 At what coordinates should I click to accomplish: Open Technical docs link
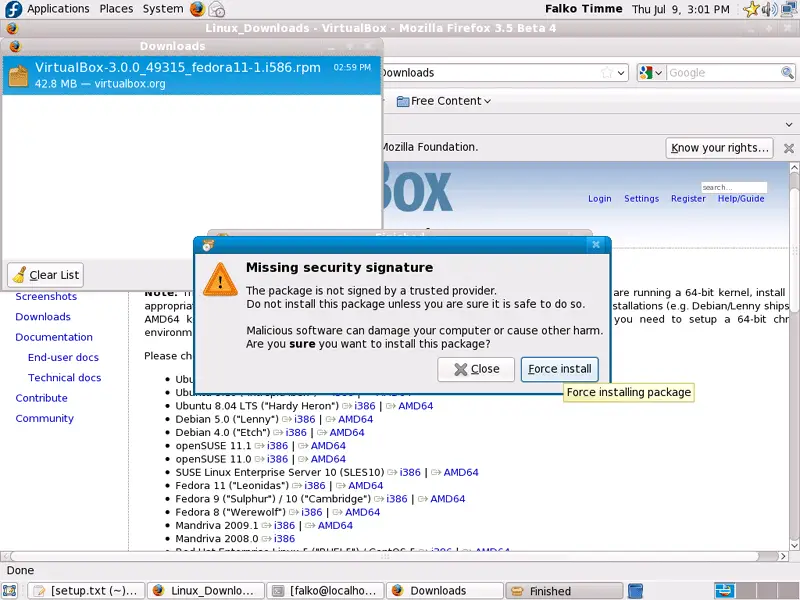65,378
